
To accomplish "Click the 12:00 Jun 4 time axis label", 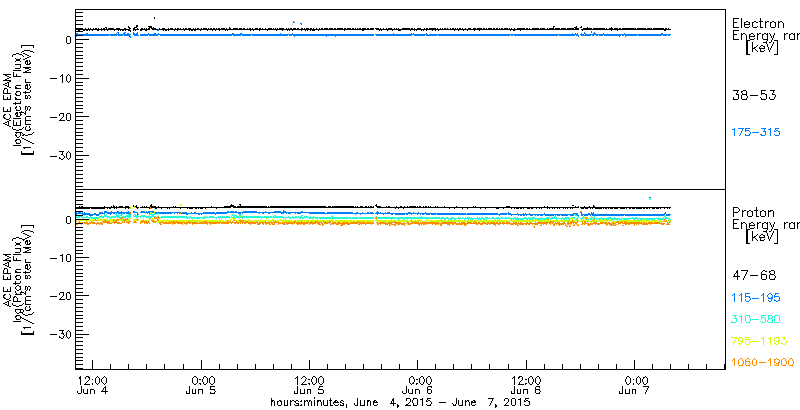I will (92, 386).
